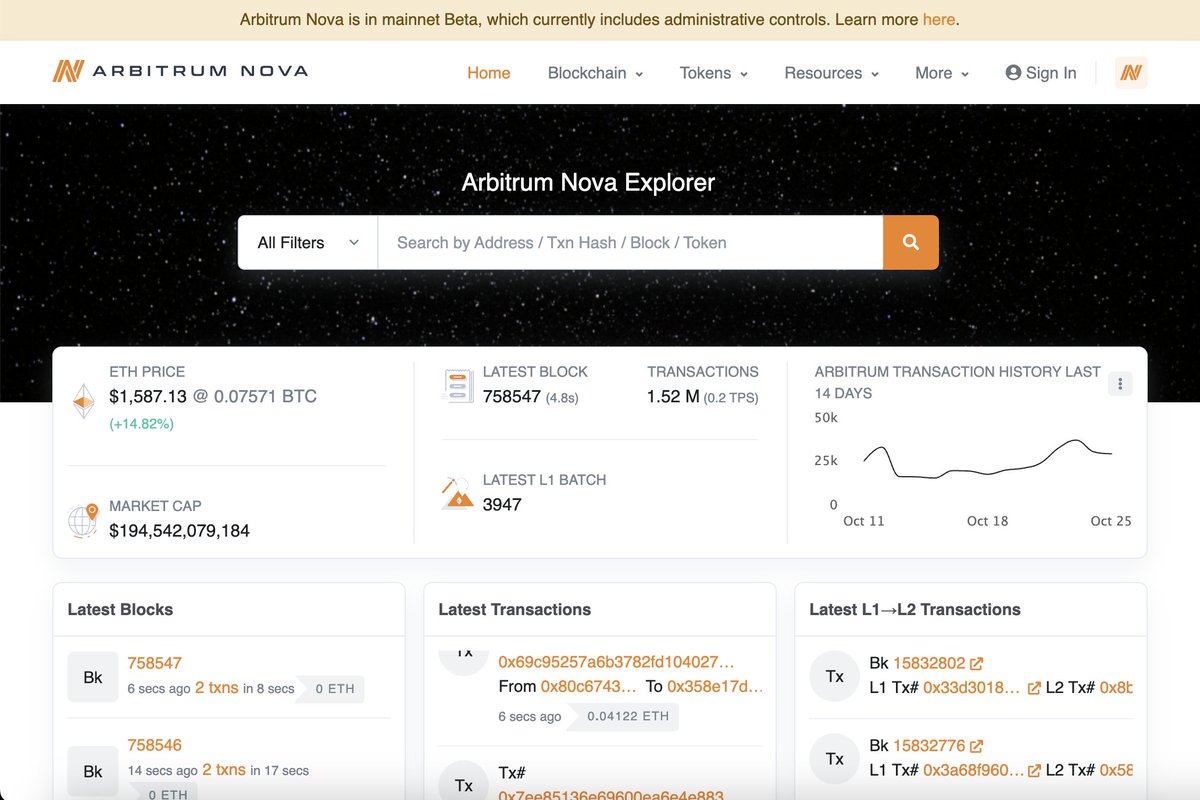Click Latest L1 Batch value 3947
Image resolution: width=1200 pixels, height=800 pixels.
(x=502, y=505)
